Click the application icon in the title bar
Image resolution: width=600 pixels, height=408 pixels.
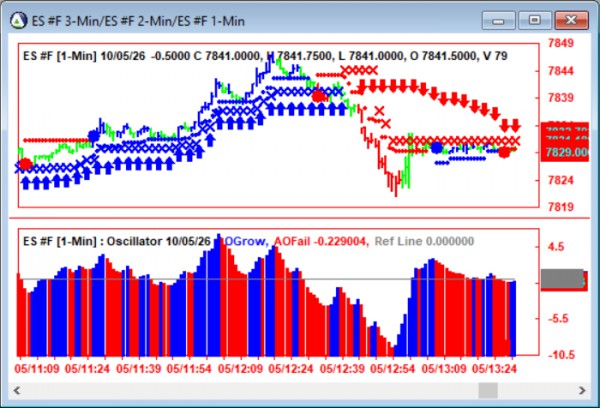pos(18,20)
